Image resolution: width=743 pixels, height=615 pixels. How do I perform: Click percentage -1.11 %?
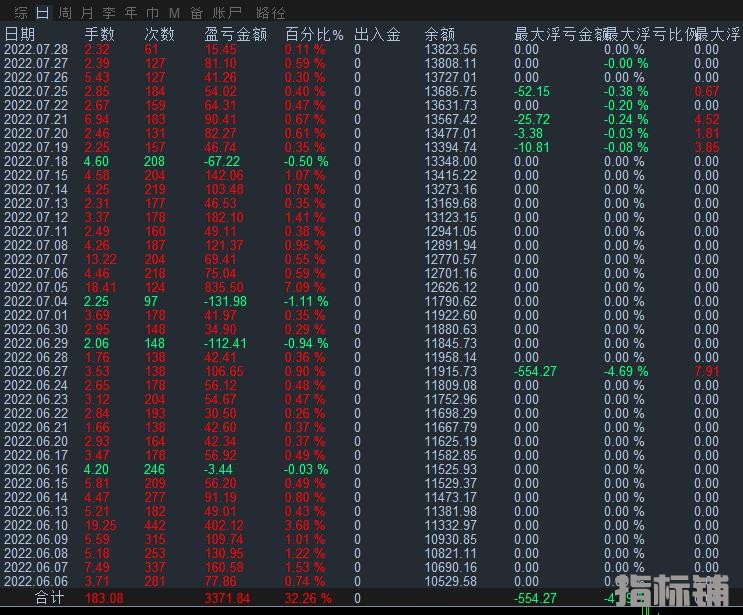pyautogui.click(x=306, y=301)
